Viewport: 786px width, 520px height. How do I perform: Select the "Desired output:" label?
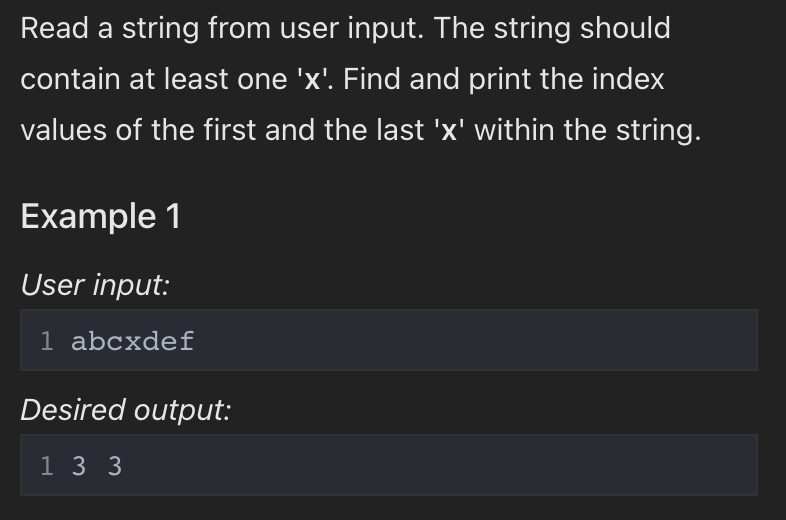coord(126,410)
